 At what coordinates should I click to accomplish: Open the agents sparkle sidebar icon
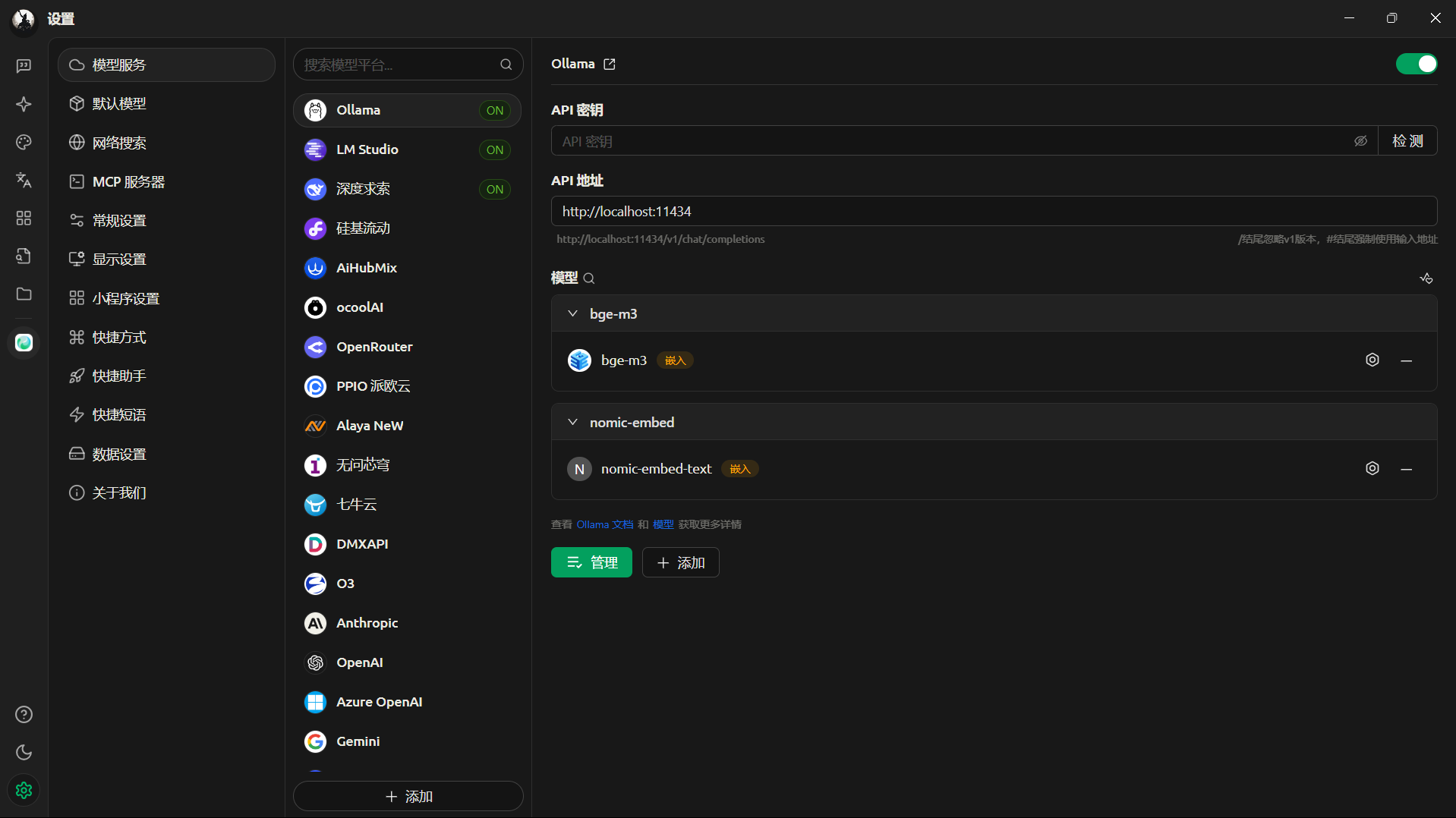tap(24, 104)
